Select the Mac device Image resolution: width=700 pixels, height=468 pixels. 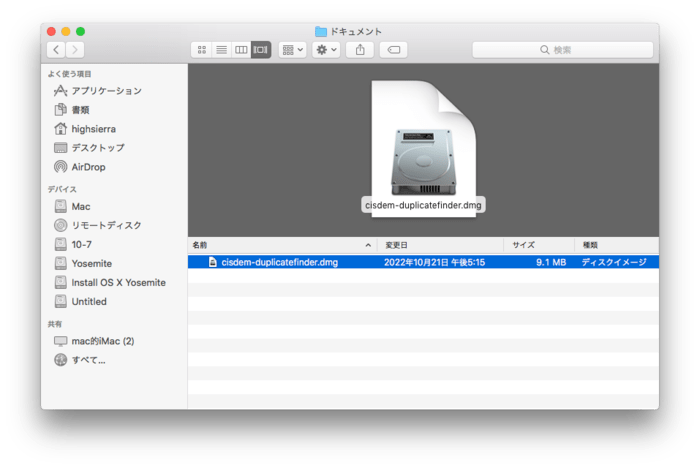(81, 206)
